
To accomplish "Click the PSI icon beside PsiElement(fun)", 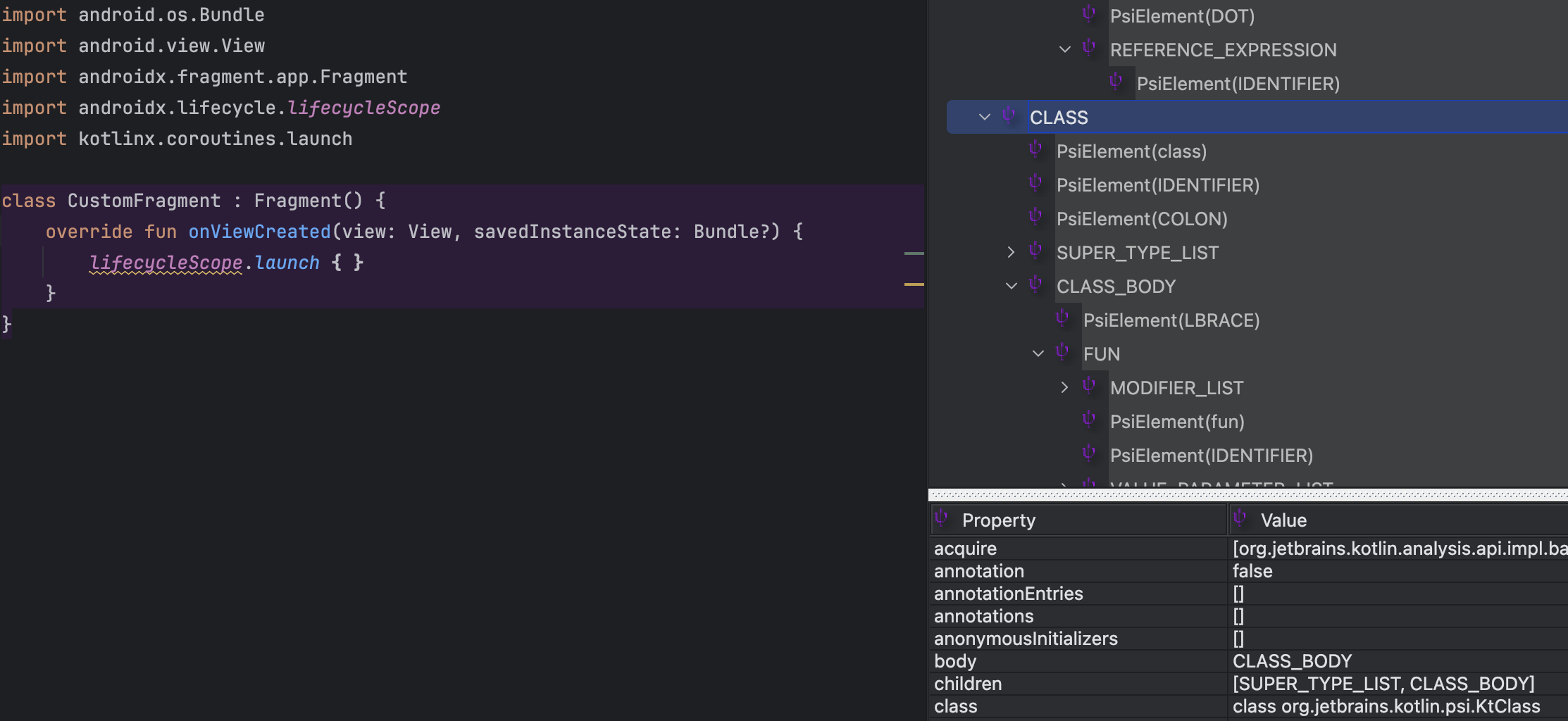I will (x=1089, y=419).
